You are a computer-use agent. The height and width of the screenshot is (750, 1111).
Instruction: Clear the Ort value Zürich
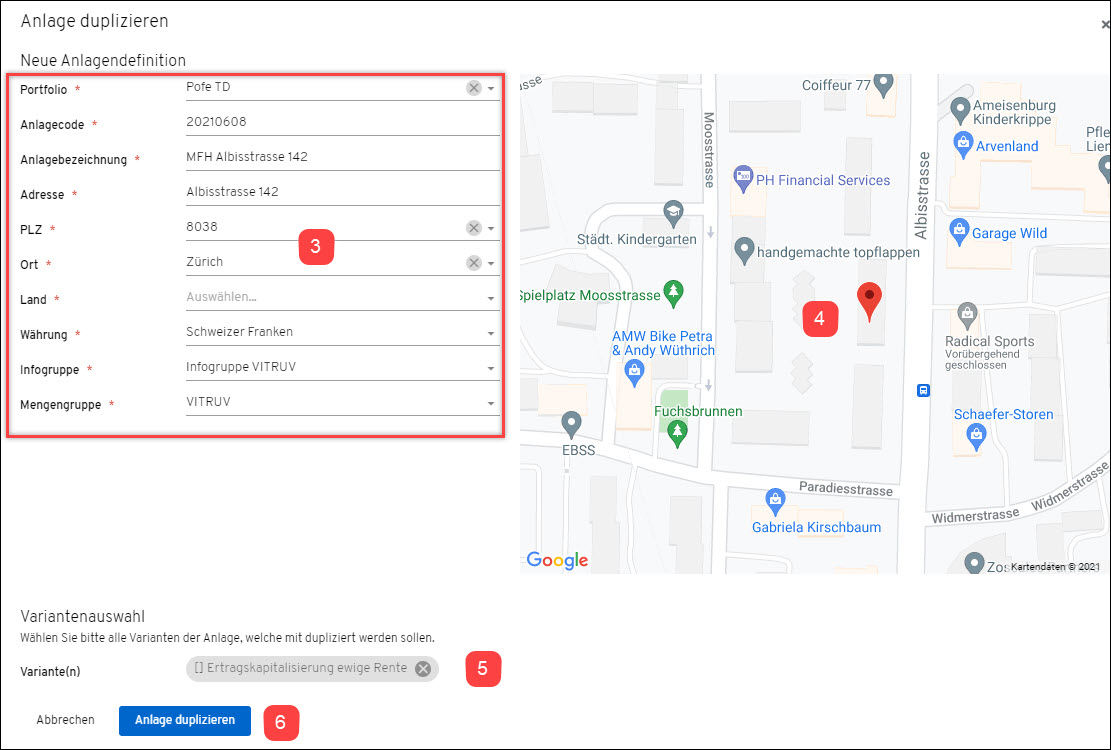473,263
